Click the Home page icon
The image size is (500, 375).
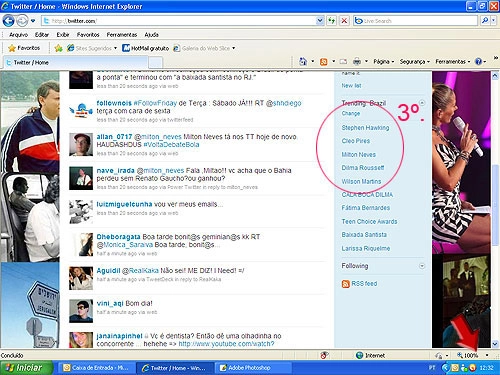[x=303, y=61]
